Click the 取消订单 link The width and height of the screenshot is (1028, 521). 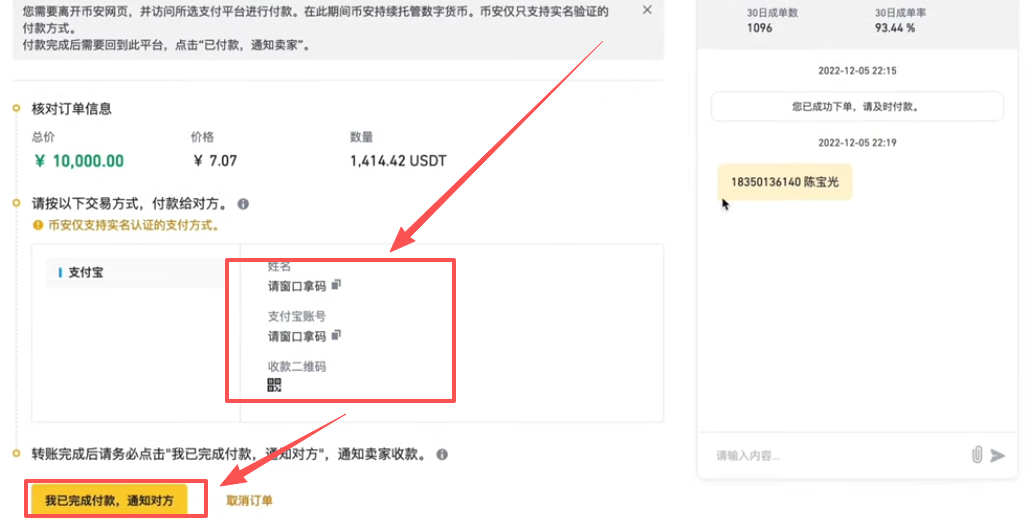click(x=249, y=501)
